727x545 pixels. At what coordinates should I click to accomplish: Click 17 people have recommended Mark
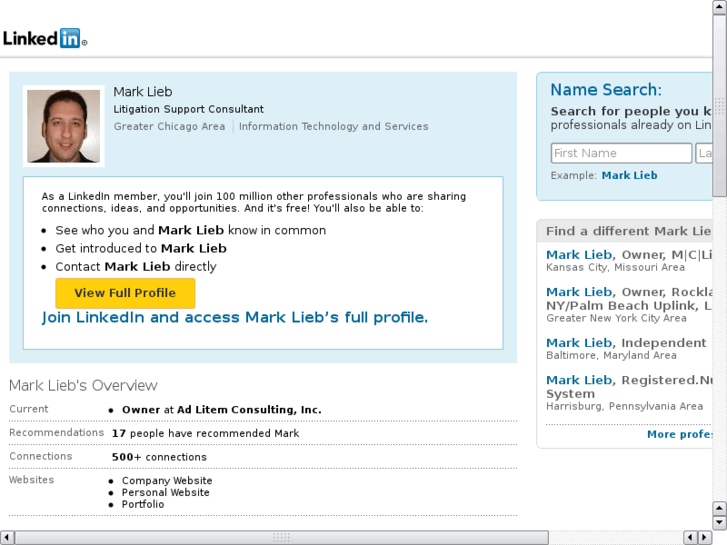[x=205, y=433]
